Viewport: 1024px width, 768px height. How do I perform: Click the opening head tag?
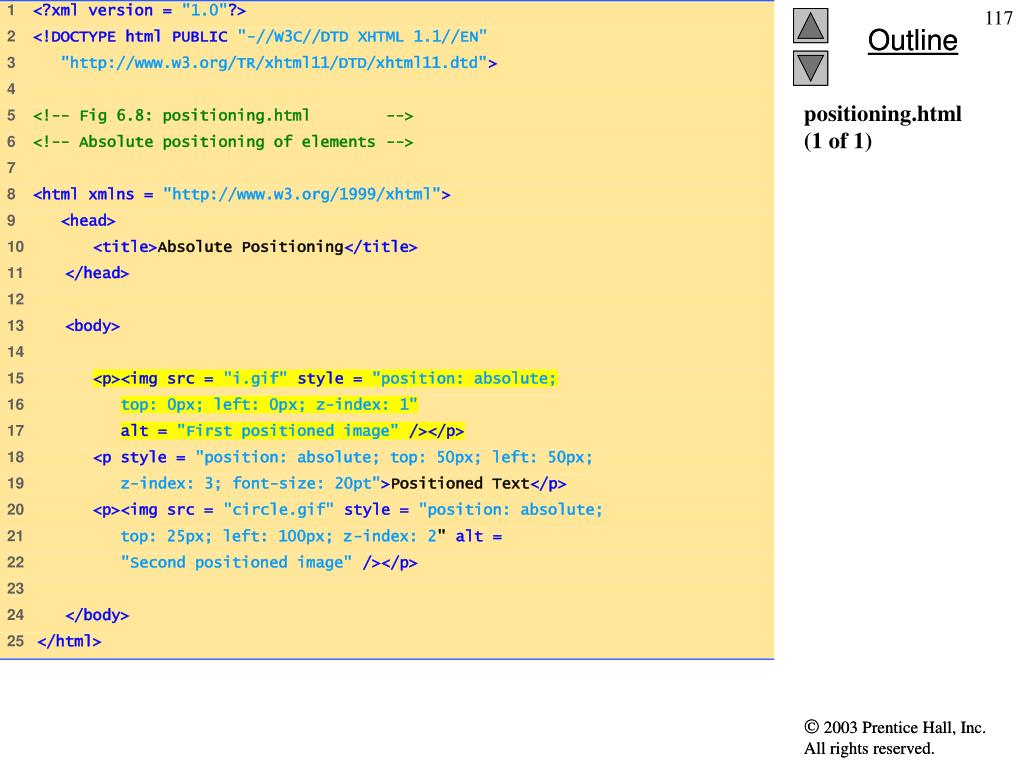point(88,221)
